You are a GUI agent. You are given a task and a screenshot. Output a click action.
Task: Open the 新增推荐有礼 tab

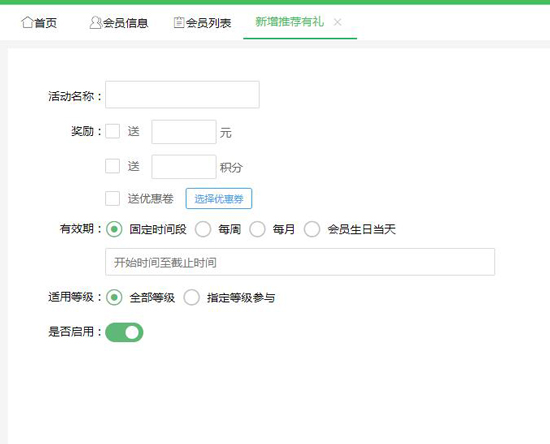(x=289, y=22)
